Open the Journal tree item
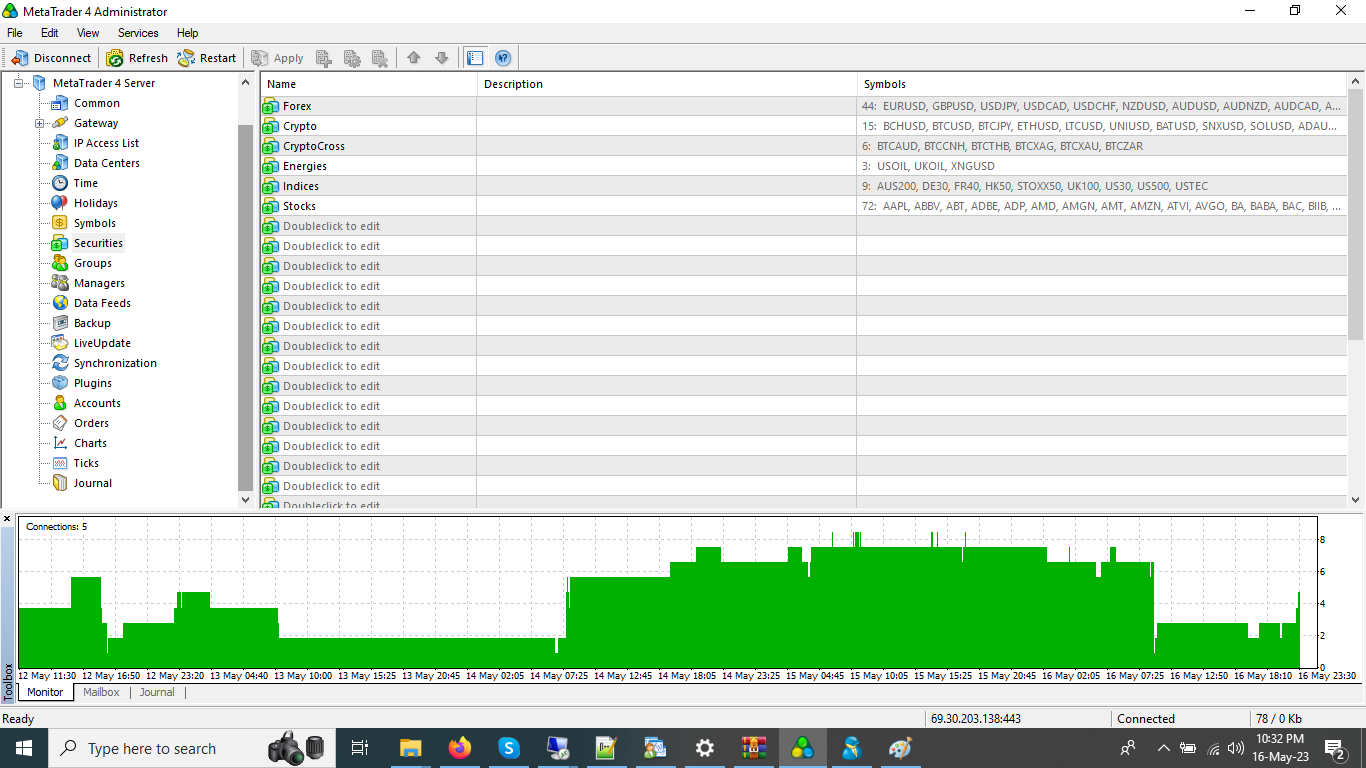Viewport: 1366px width, 768px height. [x=92, y=483]
